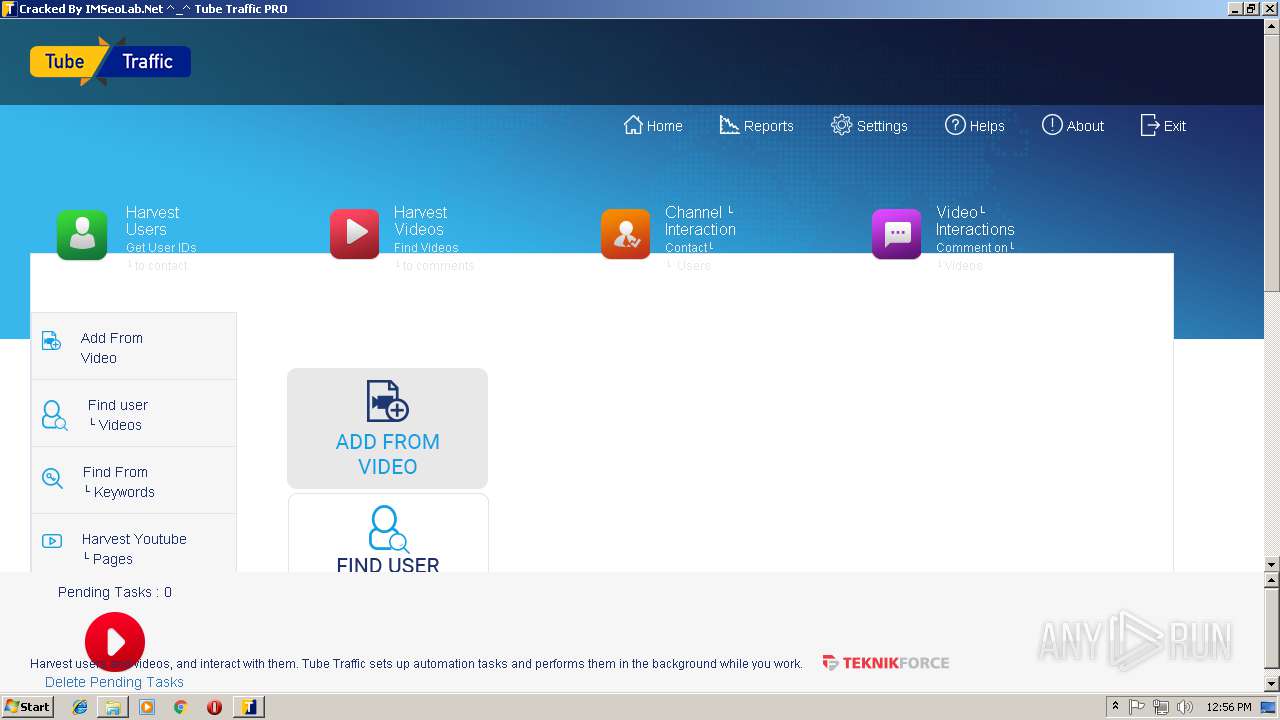This screenshot has height=720, width=1280.
Task: Click the Find user Videos sidebar icon
Action: point(54,415)
